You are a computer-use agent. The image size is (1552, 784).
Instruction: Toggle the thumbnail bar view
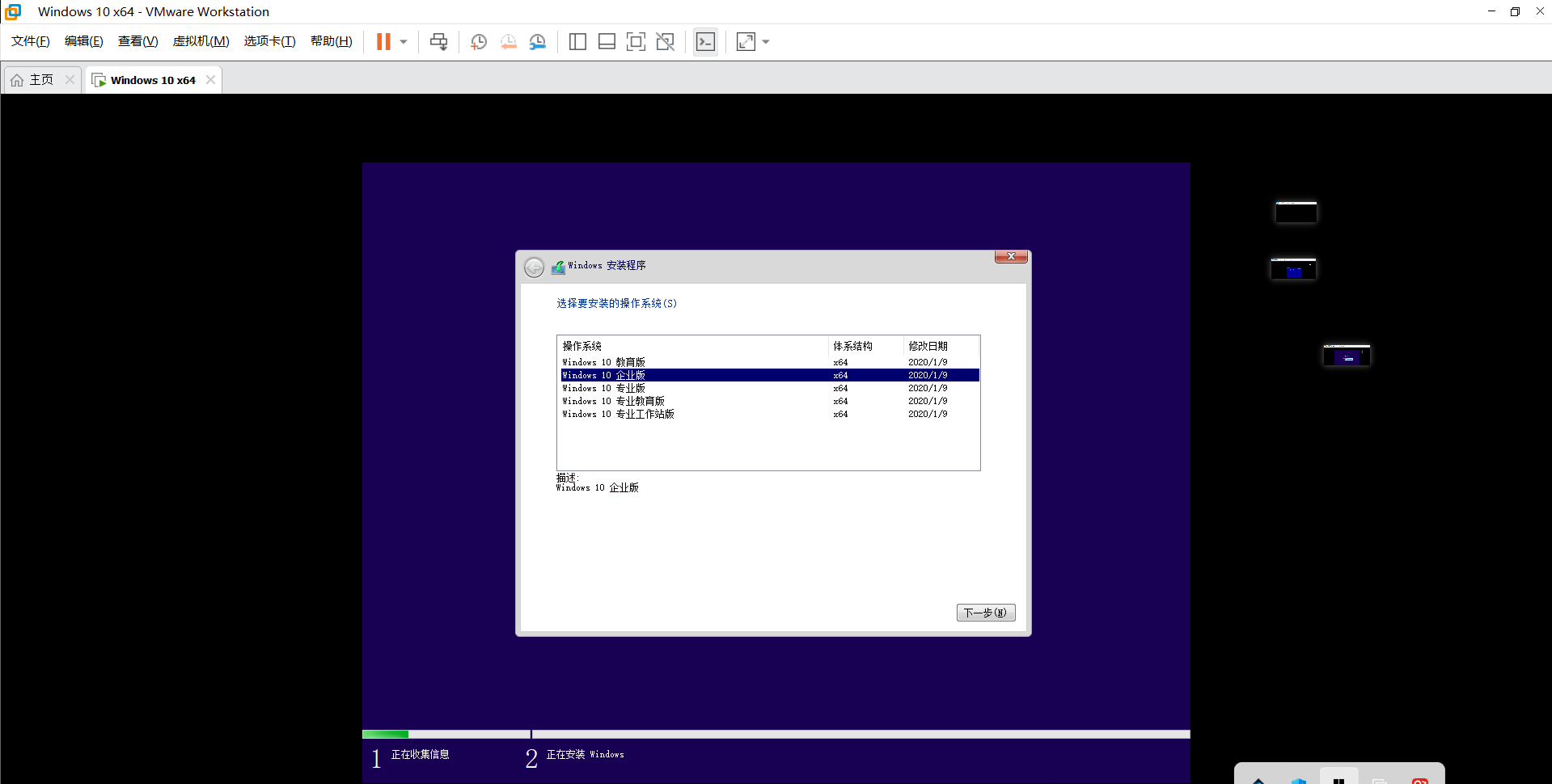607,42
